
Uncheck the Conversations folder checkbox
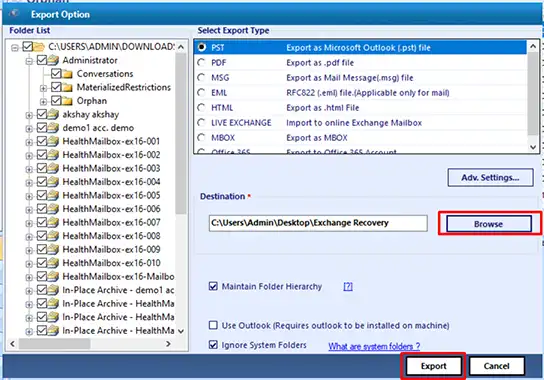pos(56,74)
